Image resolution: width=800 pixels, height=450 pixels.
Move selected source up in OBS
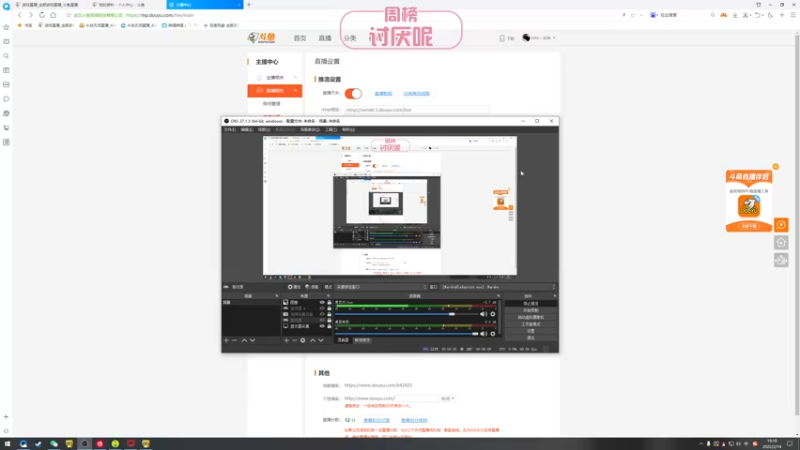(312, 340)
